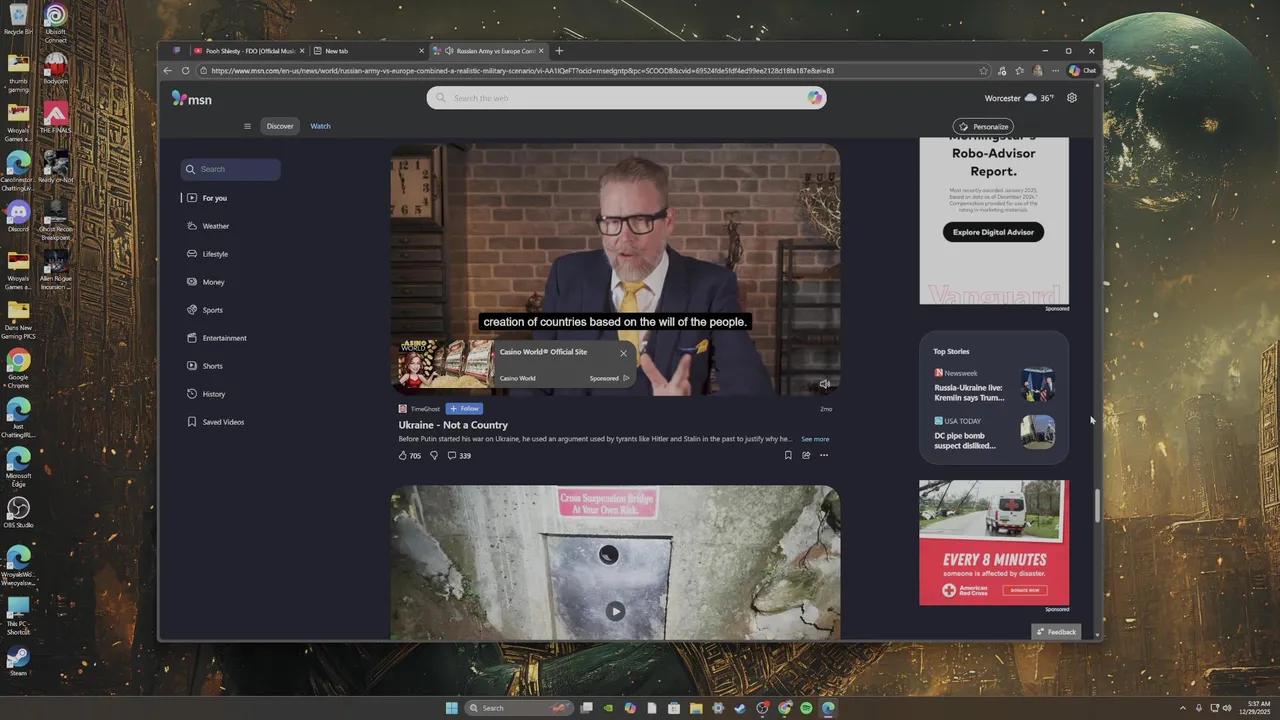Reload the MSN page
The width and height of the screenshot is (1280, 720).
[185, 71]
